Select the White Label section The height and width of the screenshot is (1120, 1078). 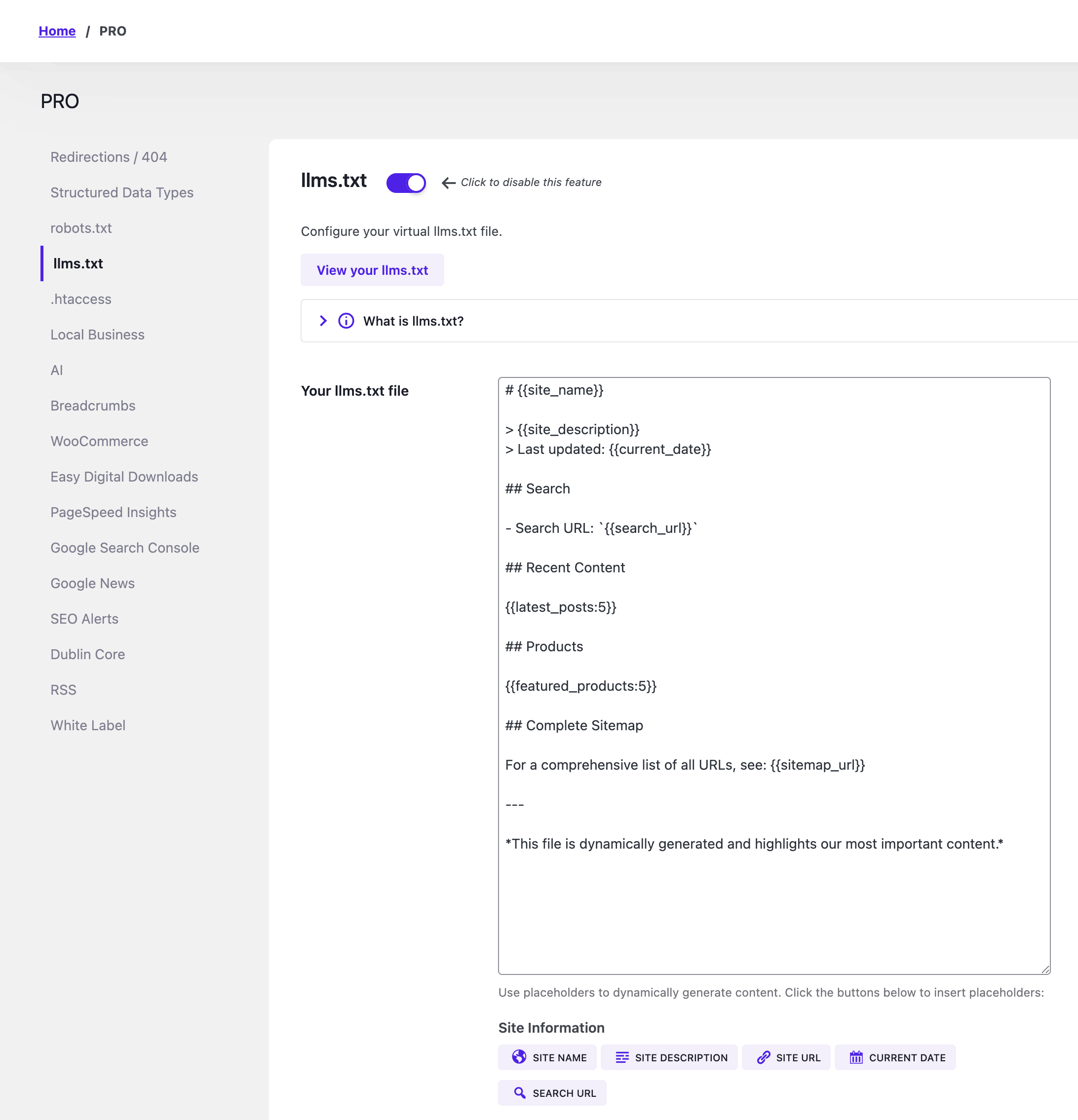pyautogui.click(x=87, y=725)
